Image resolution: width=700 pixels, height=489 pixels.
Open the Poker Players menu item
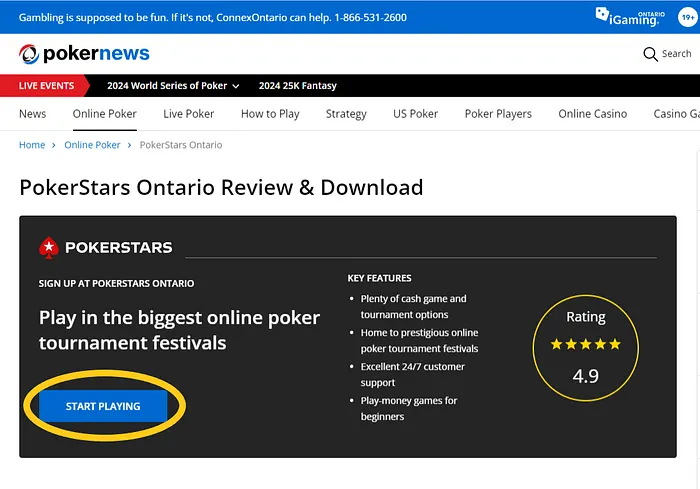tap(498, 114)
